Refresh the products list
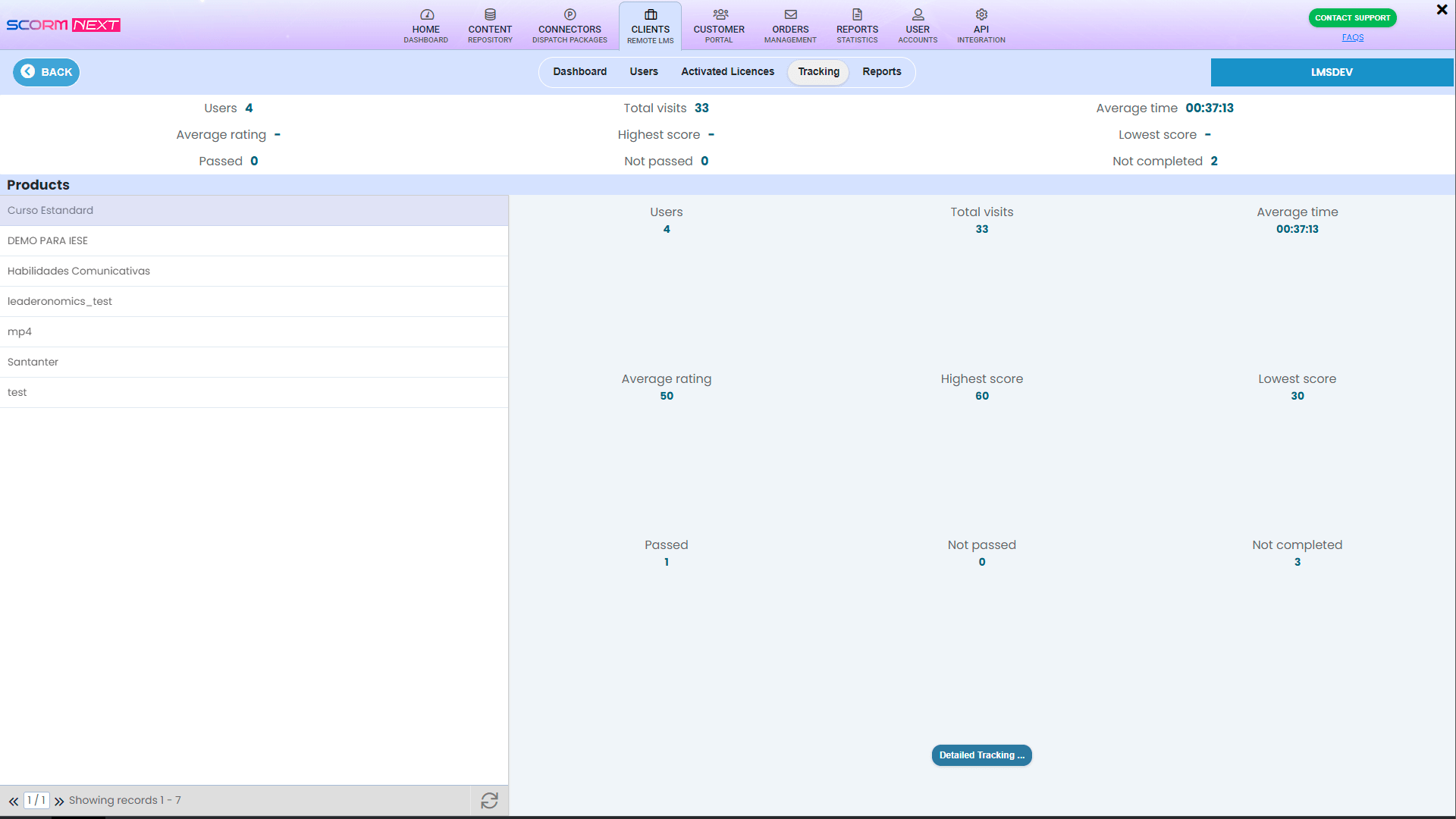This screenshot has width=1456, height=819. pyautogui.click(x=490, y=800)
